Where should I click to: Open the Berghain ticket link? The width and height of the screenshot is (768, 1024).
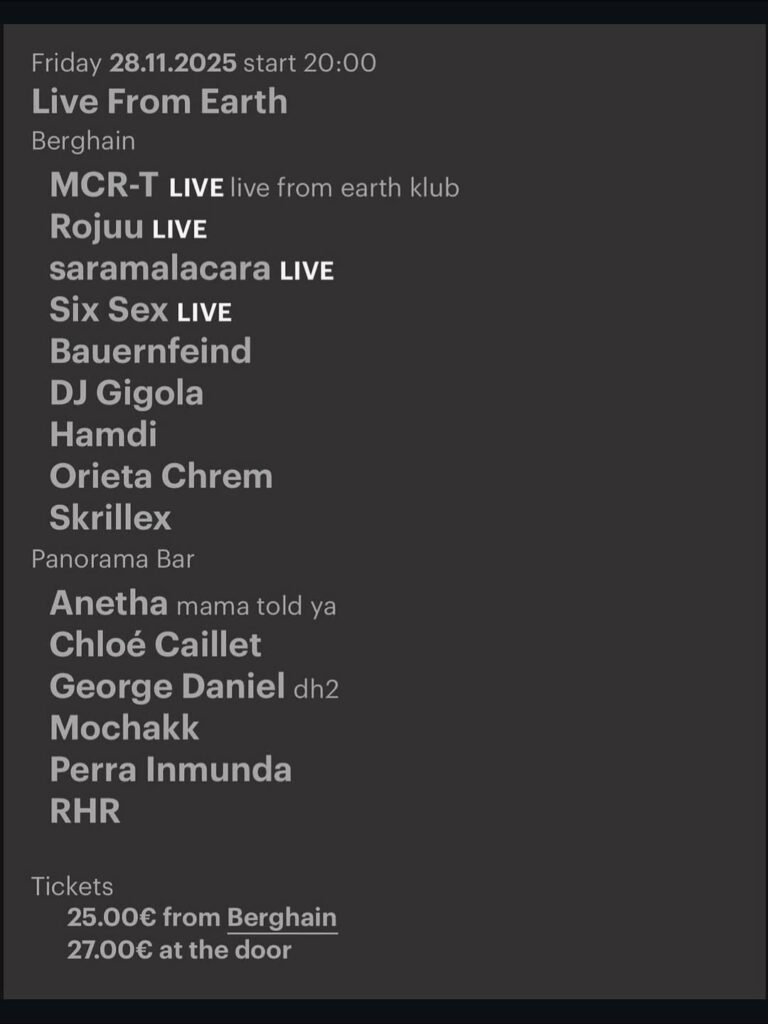click(x=282, y=918)
